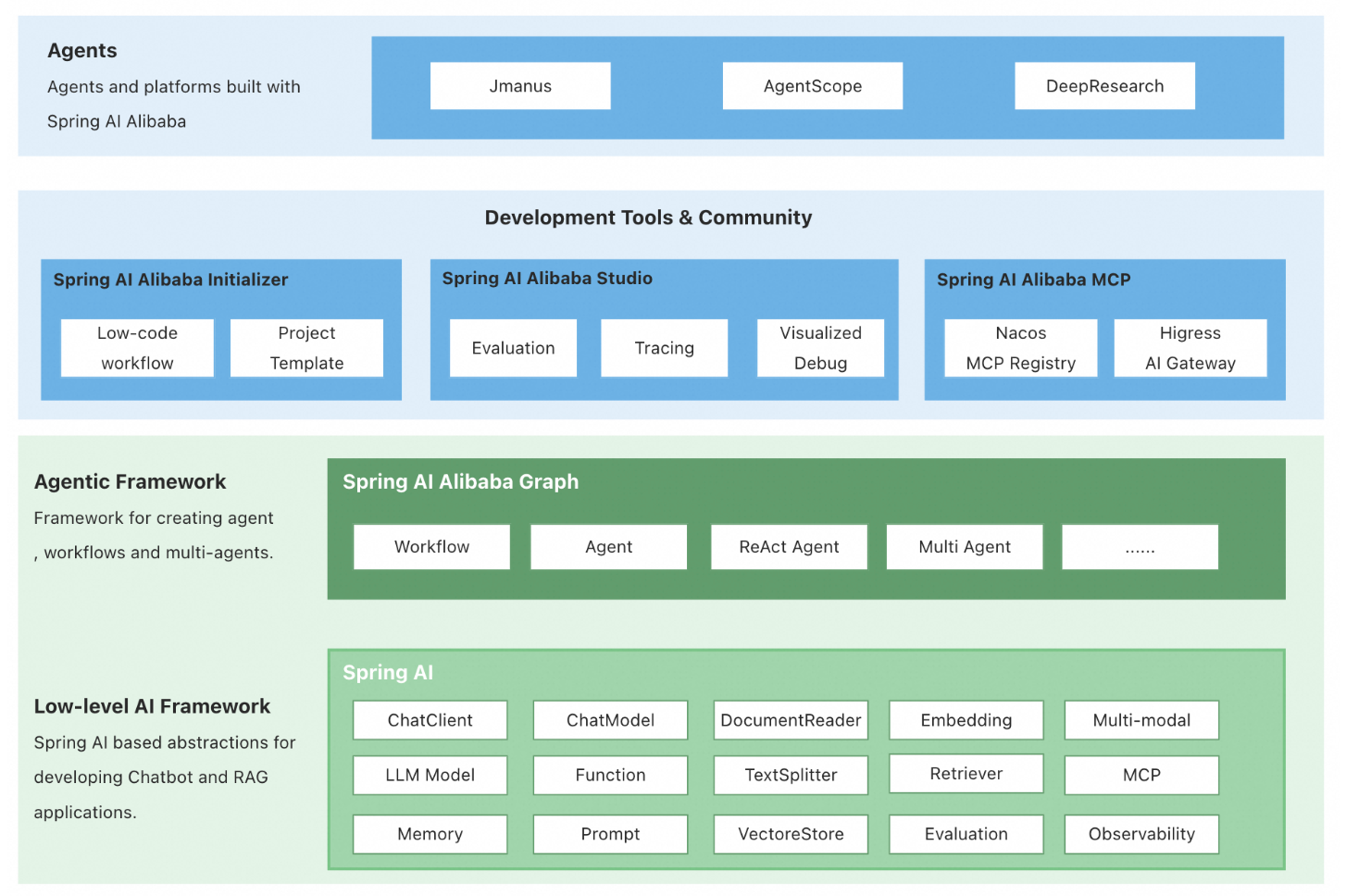Select the Evaluation box in Spring AI
Viewport: 1346px width, 896px height.
[x=966, y=834]
